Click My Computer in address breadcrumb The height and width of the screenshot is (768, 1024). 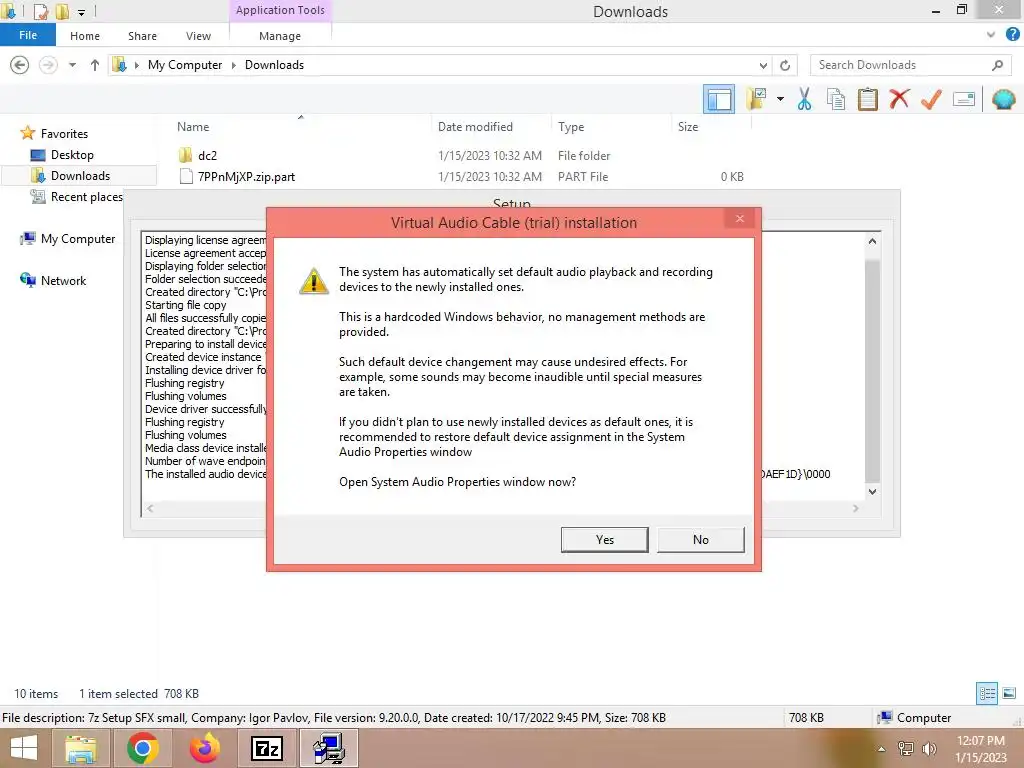185,65
